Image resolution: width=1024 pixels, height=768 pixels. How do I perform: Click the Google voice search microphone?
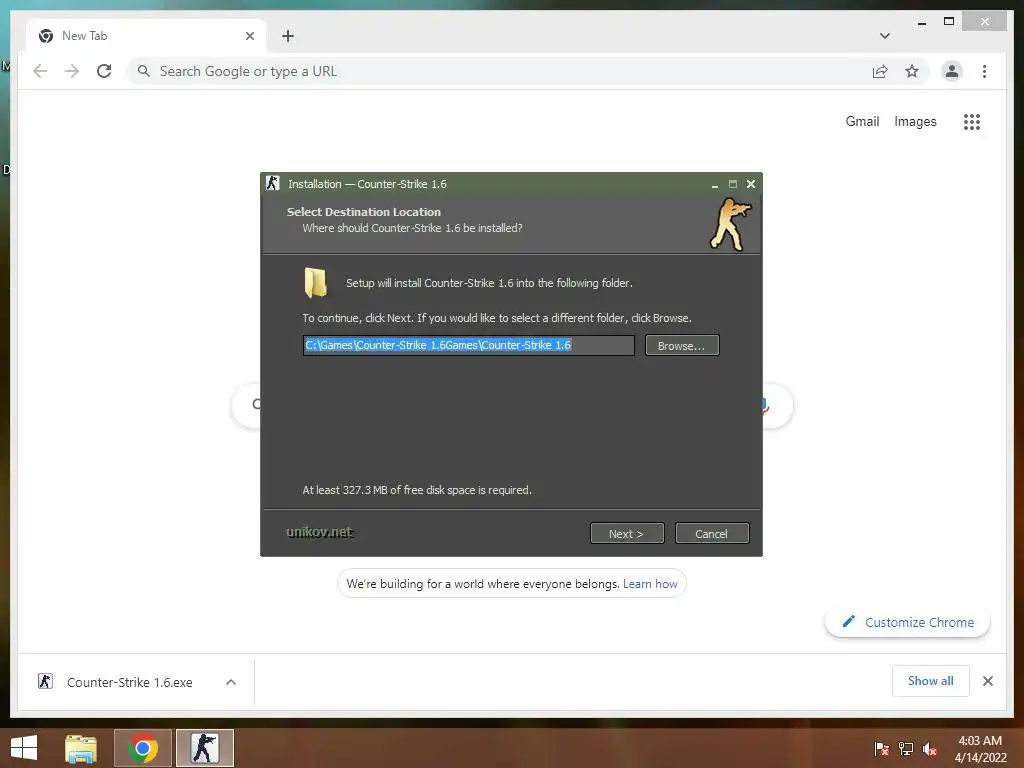pyautogui.click(x=765, y=406)
